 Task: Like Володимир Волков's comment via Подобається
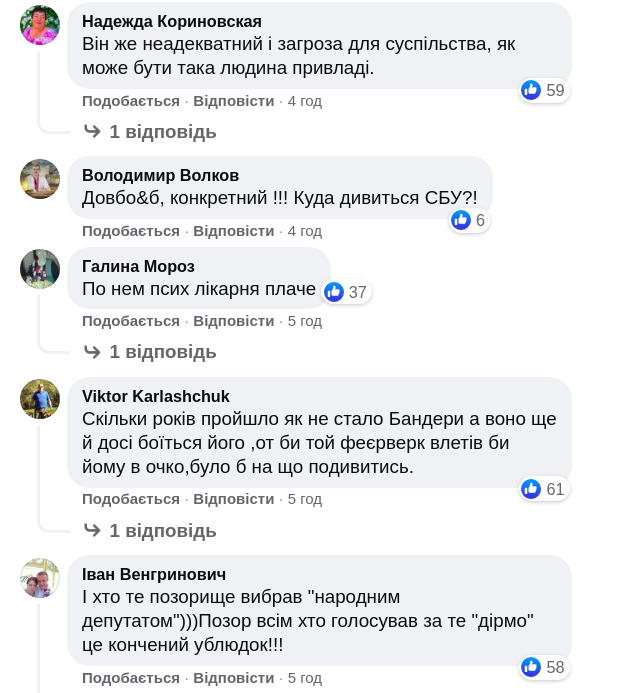pos(130,231)
